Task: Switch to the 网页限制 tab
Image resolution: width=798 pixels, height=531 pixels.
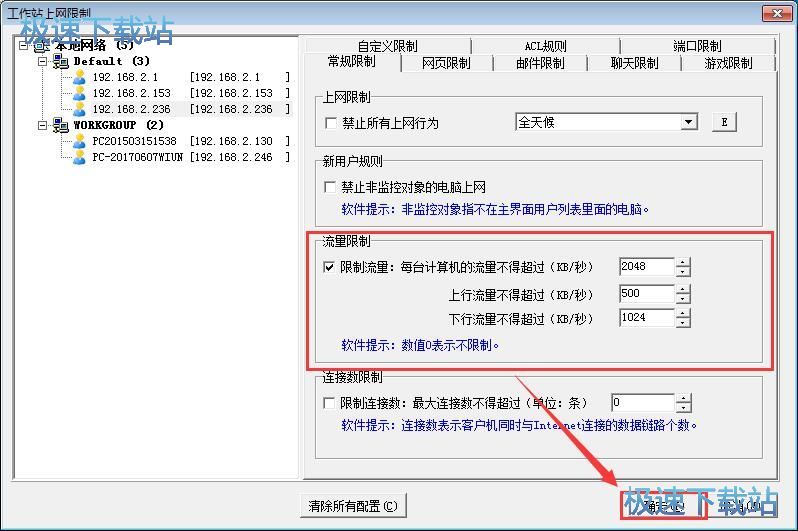Action: pos(446,63)
